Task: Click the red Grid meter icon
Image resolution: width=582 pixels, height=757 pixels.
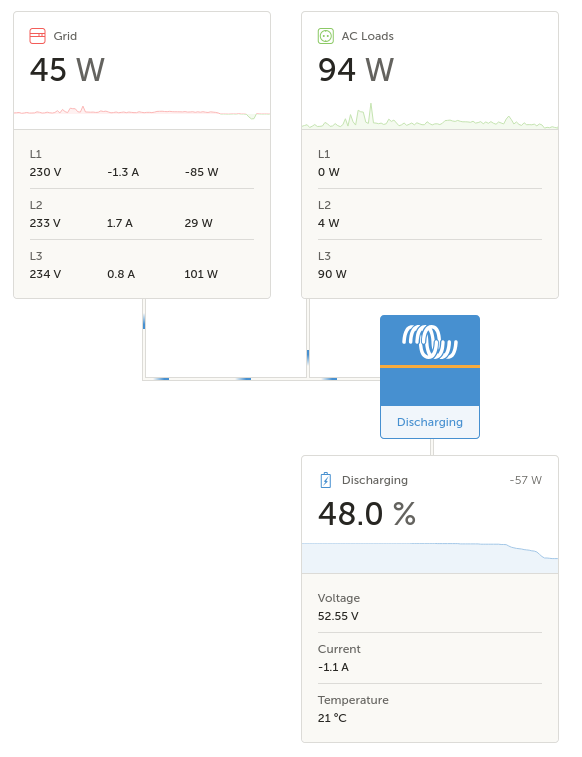Action: (38, 36)
